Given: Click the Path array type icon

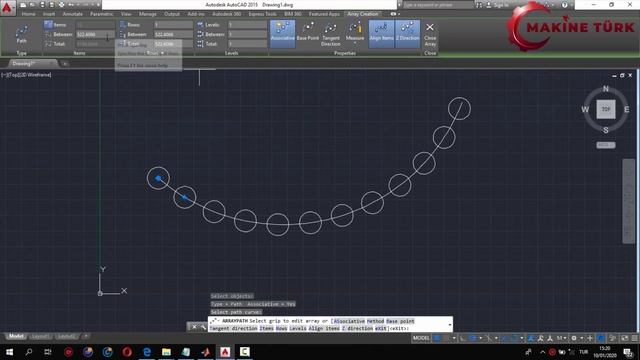Looking at the screenshot, I should 21,34.
